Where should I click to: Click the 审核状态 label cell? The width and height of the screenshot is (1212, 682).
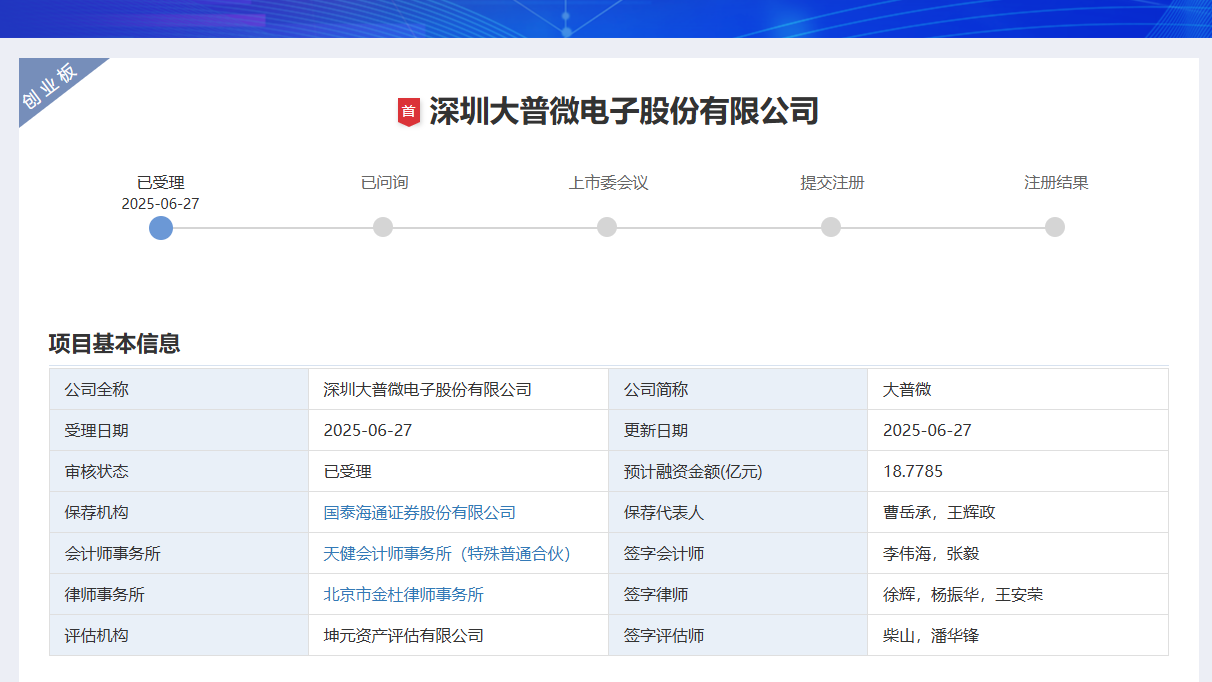[179, 471]
